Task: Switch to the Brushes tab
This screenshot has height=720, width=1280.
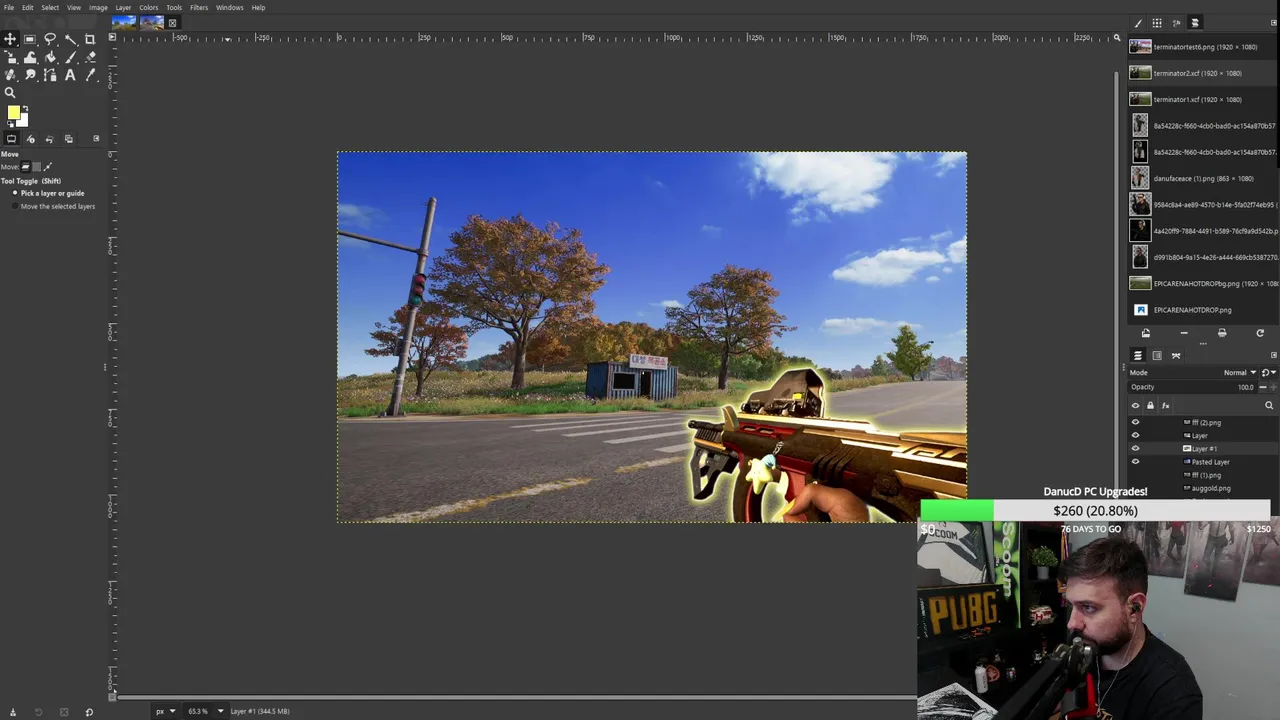Action: [x=1138, y=22]
